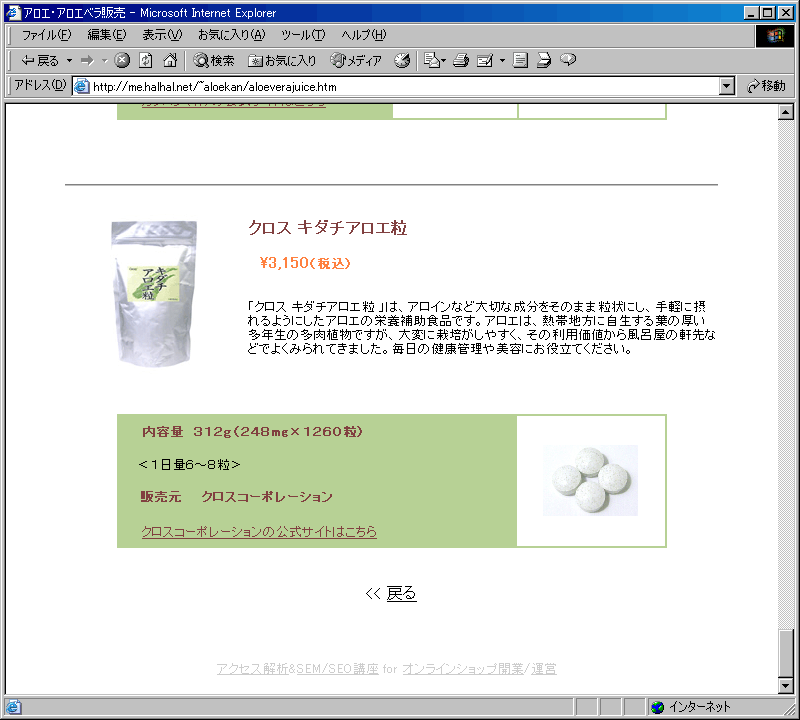Screen dimensions: 800x720
Task: Stop page loading with the Stop icon
Action: tap(121, 61)
